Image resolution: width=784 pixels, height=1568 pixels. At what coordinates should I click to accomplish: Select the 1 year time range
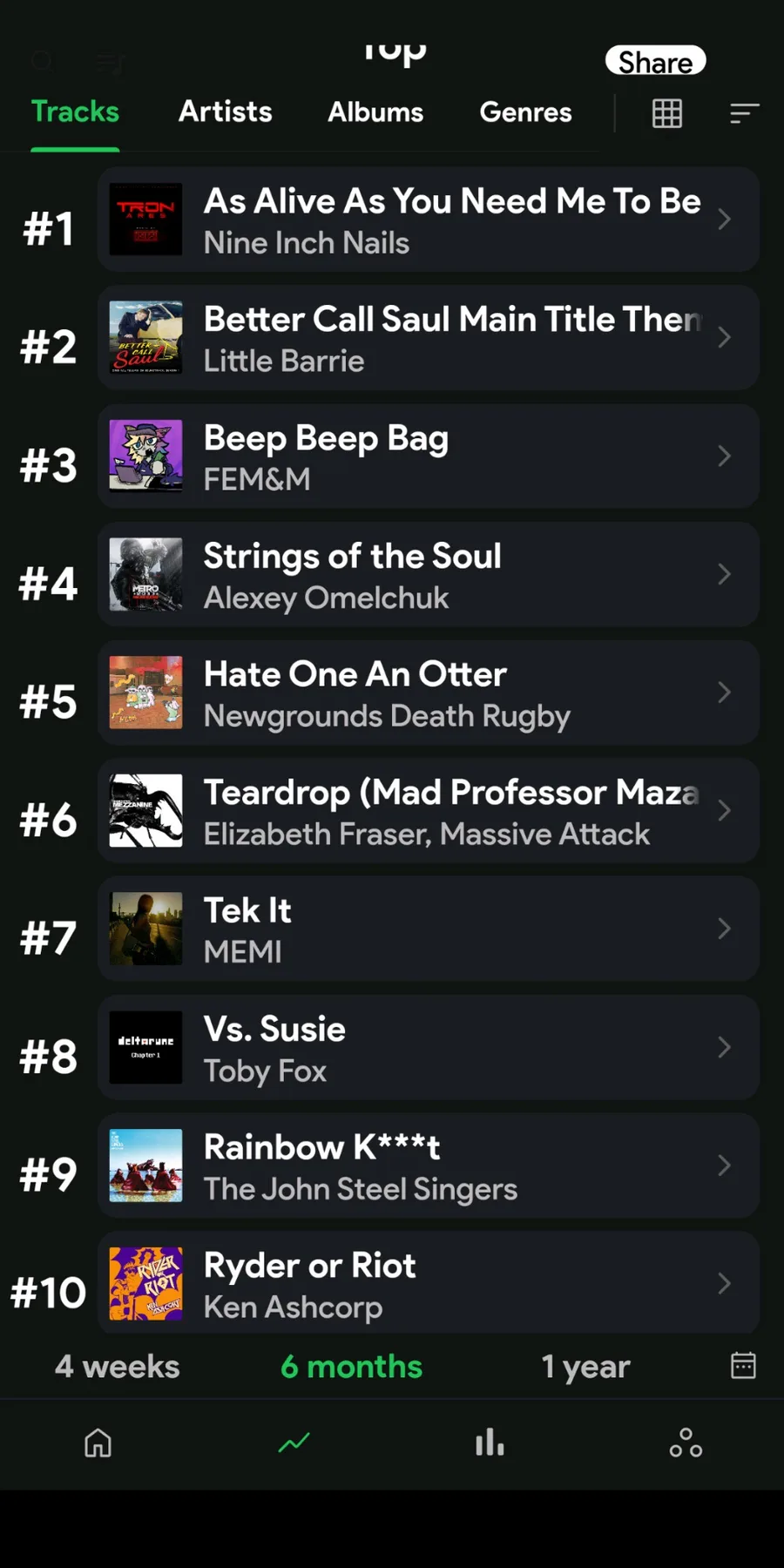click(x=585, y=1366)
